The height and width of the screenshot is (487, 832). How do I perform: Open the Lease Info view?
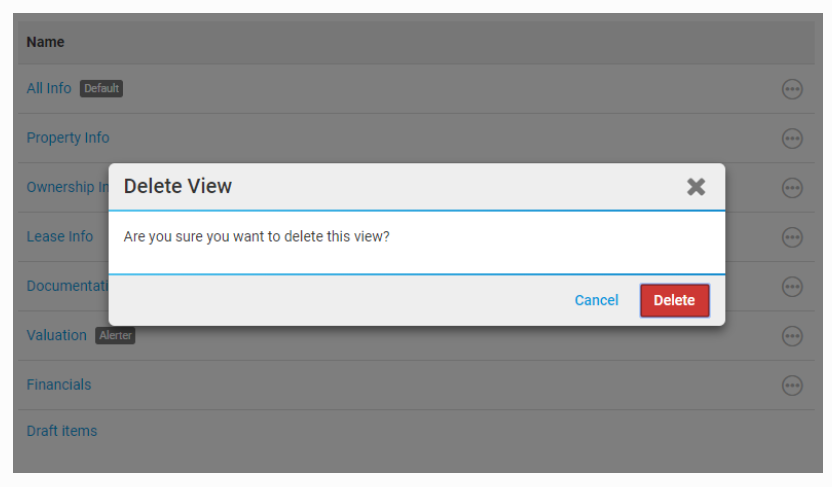tap(59, 237)
